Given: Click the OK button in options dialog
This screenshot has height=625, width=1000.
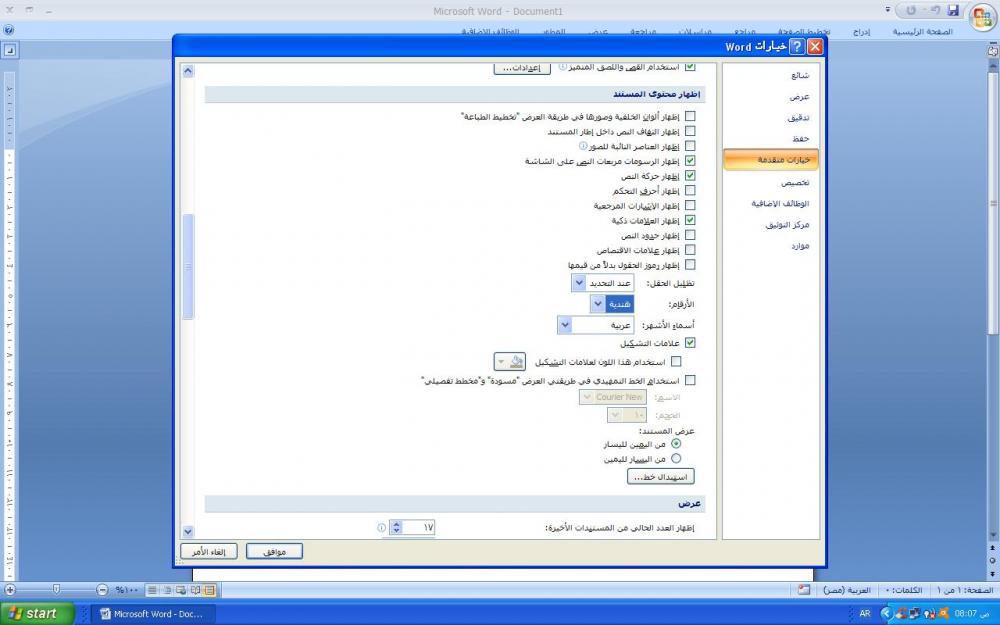Looking at the screenshot, I should (274, 552).
